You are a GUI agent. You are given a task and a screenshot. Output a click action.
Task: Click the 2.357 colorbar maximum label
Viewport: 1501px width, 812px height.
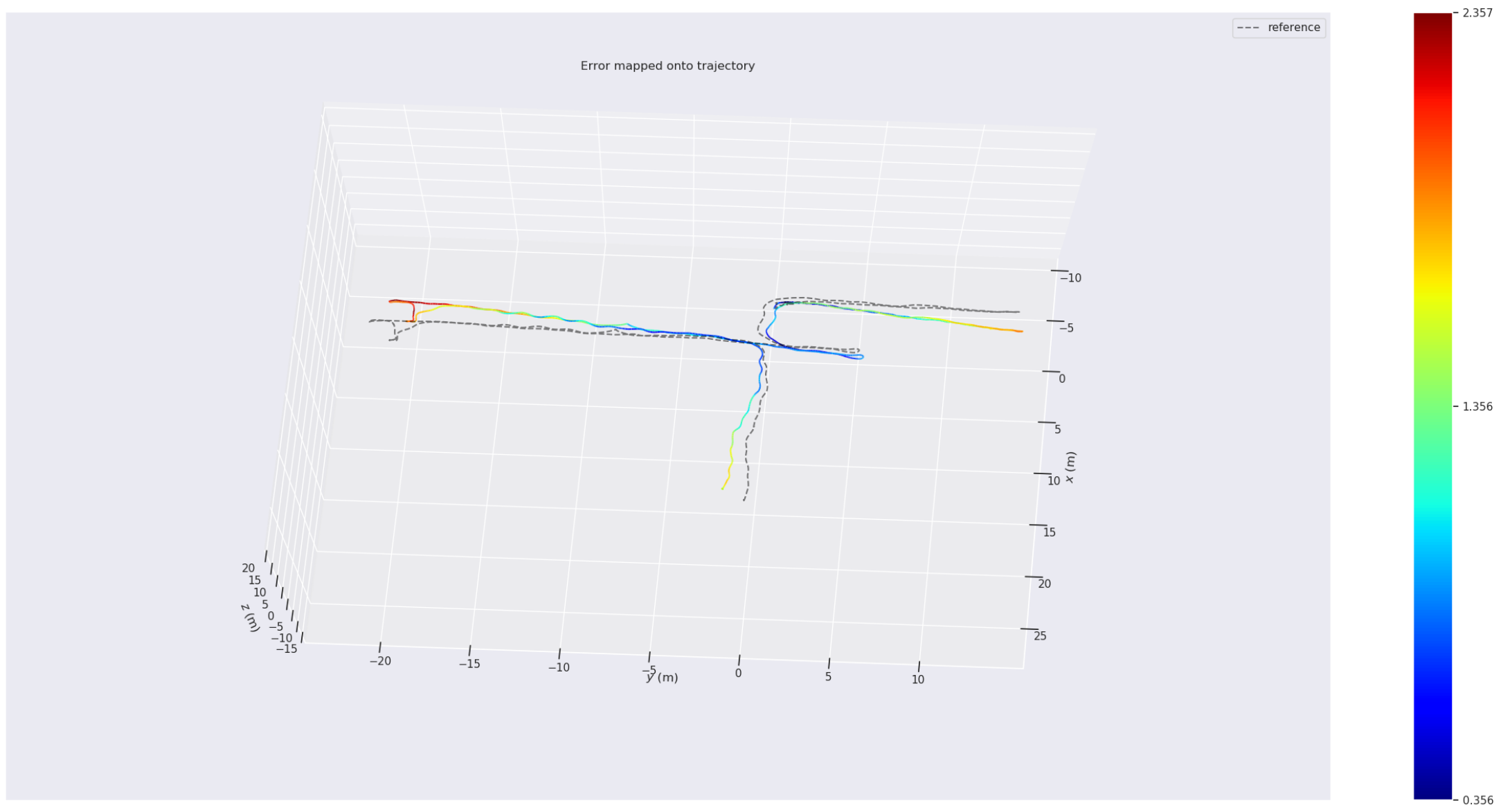[x=1477, y=12]
